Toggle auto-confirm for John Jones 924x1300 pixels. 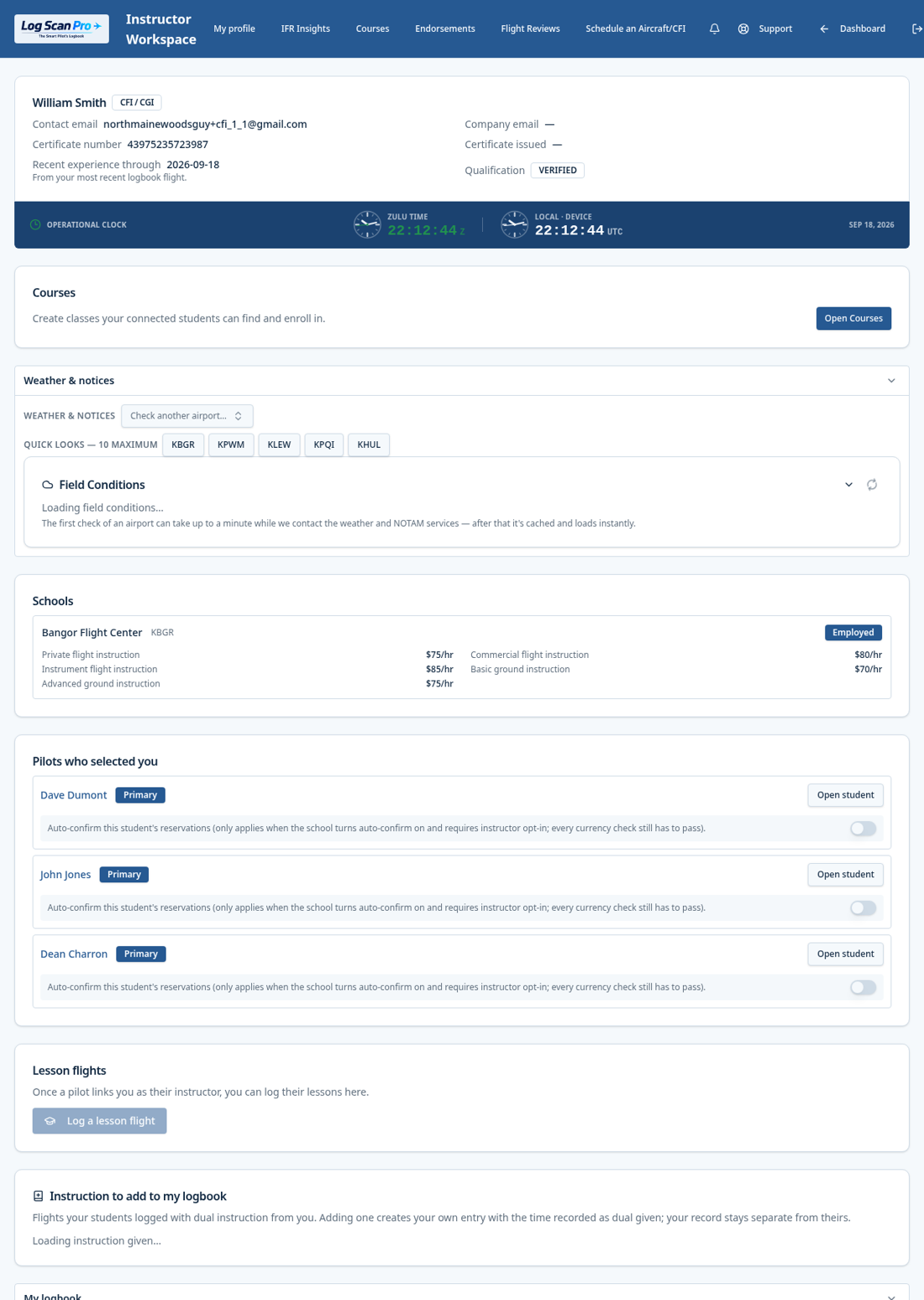863,908
